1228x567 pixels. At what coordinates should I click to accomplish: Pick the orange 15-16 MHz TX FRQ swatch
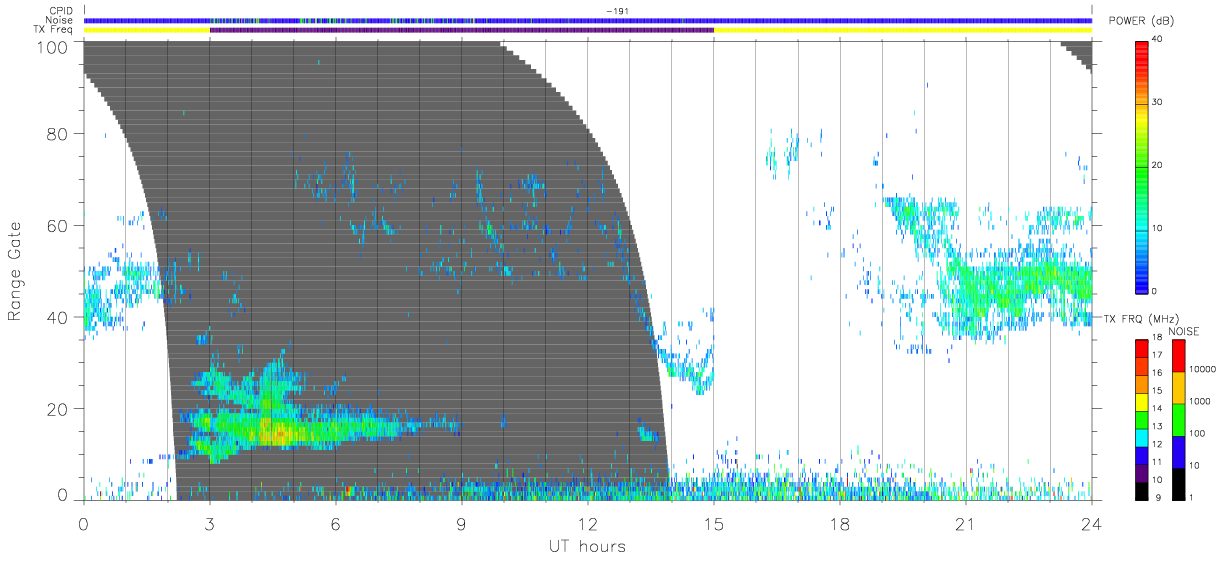pos(1142,384)
